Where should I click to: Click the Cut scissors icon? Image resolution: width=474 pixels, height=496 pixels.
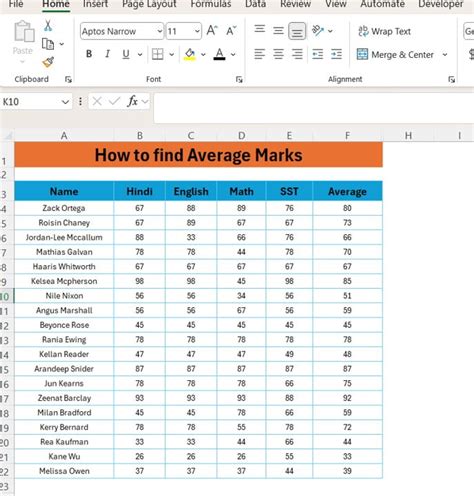click(x=48, y=26)
